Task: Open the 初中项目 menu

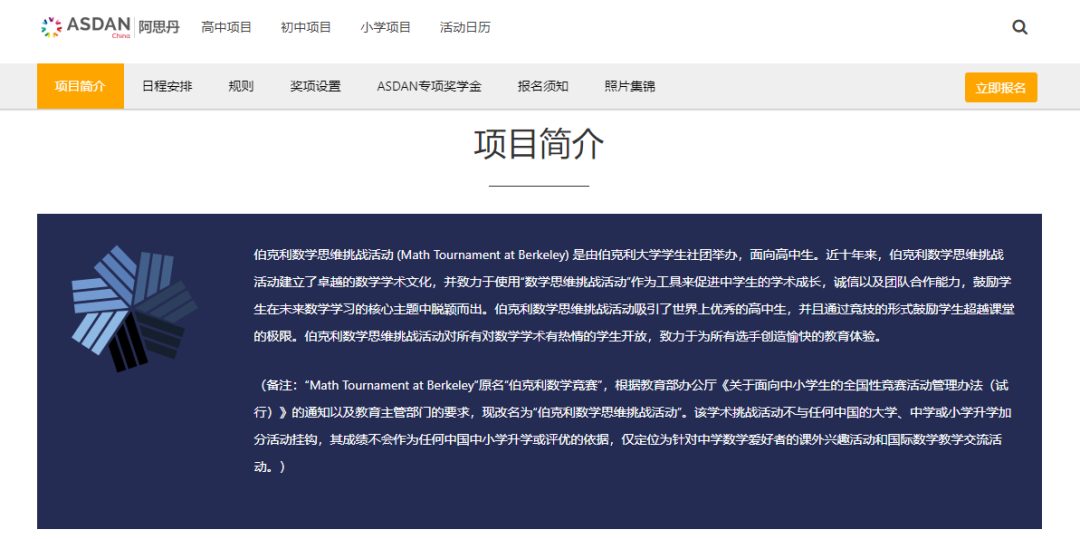Action: (x=306, y=28)
